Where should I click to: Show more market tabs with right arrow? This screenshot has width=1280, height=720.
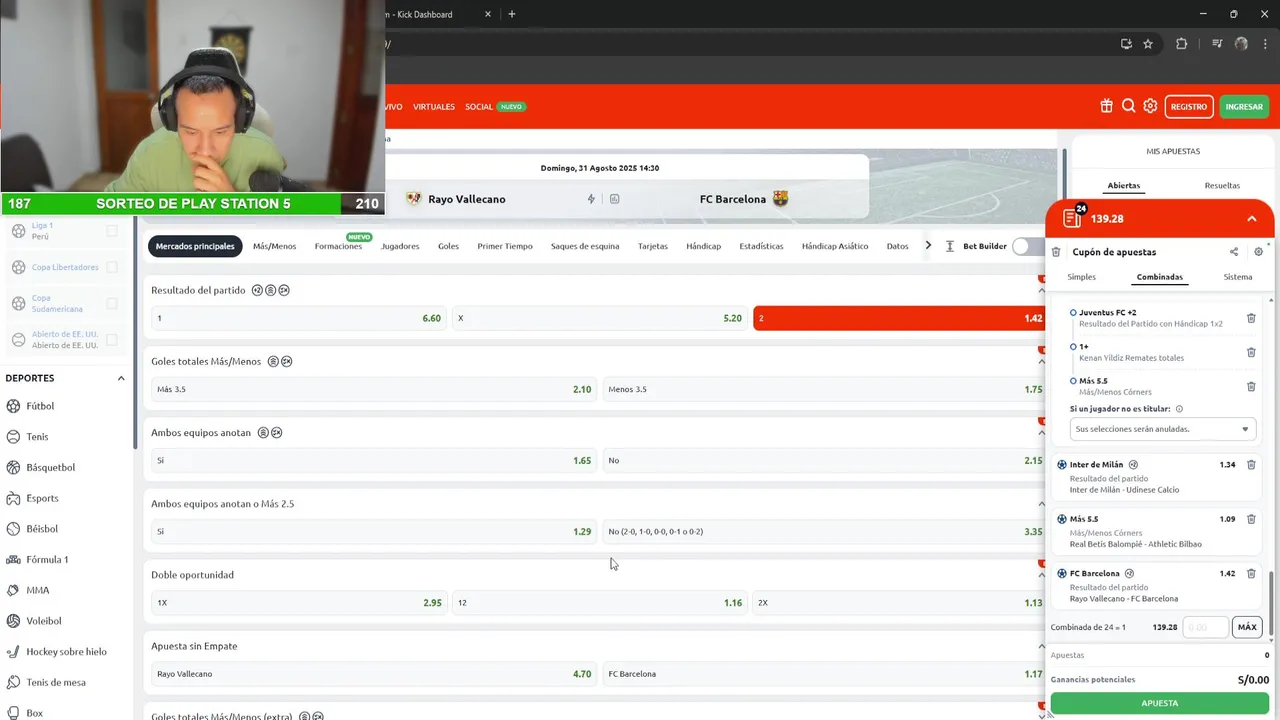pyautogui.click(x=928, y=246)
